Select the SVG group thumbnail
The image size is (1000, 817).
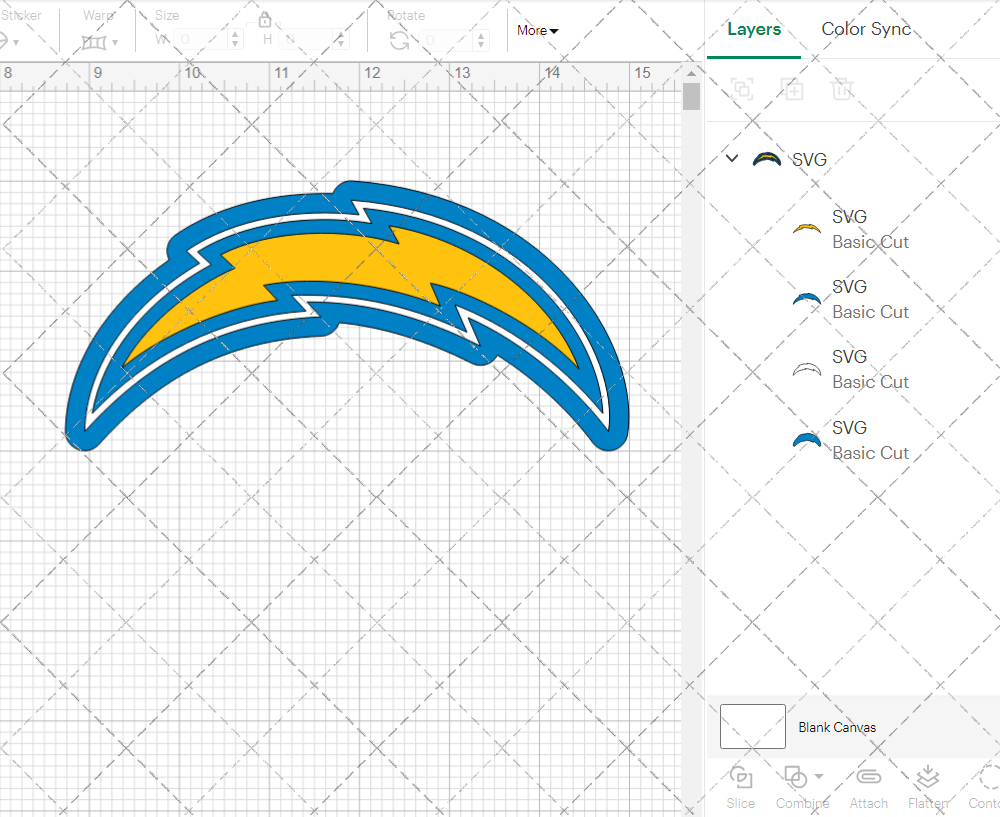[767, 159]
